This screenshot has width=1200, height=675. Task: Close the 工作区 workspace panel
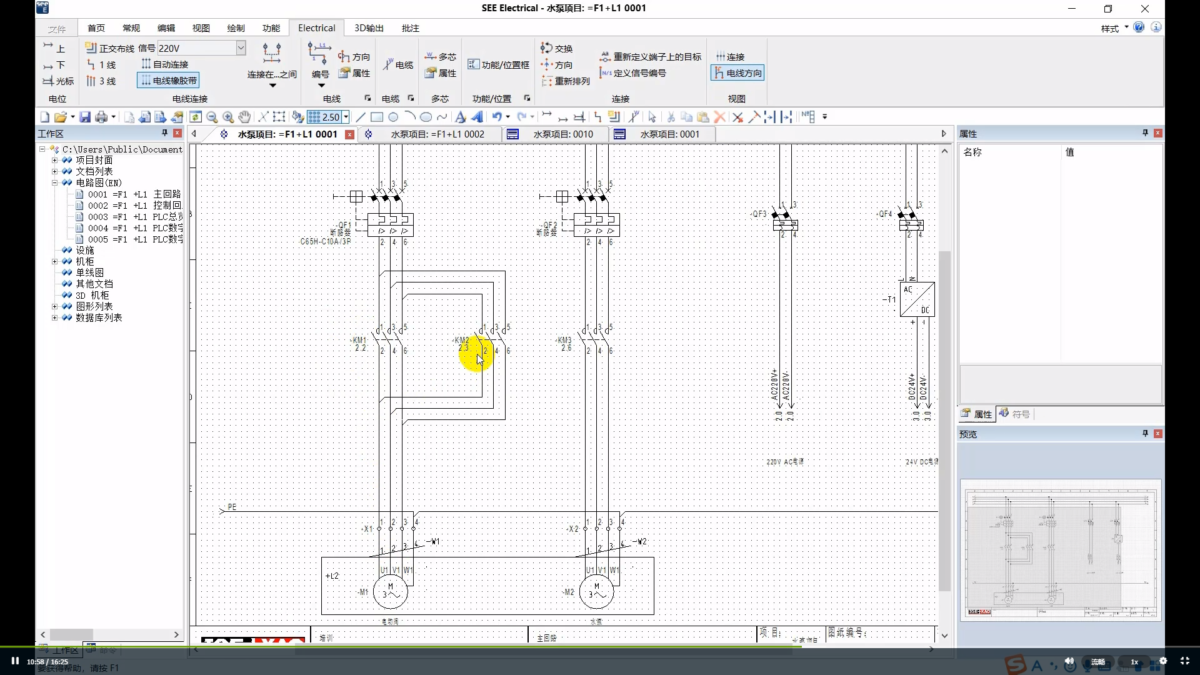(x=178, y=133)
